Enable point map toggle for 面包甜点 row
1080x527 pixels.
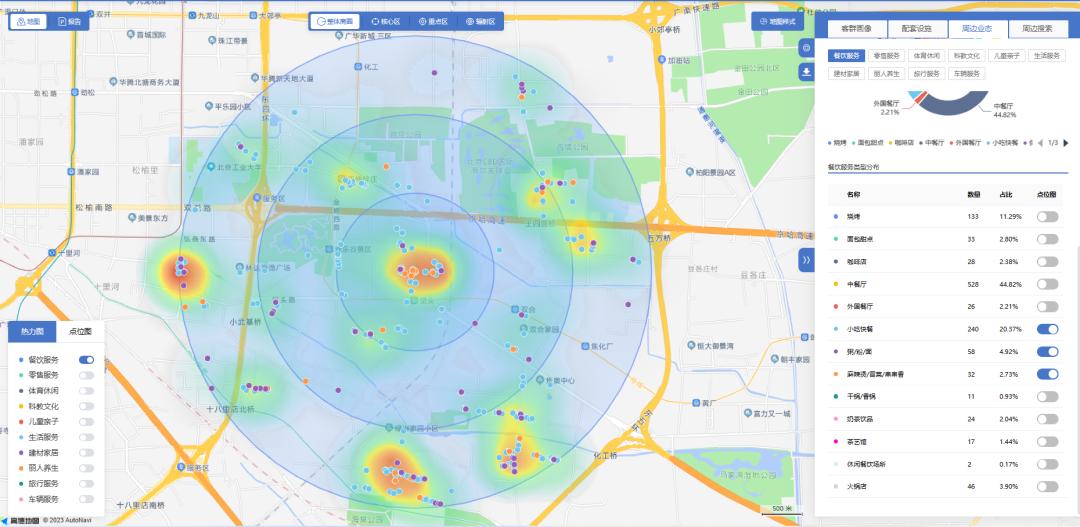click(x=1048, y=239)
